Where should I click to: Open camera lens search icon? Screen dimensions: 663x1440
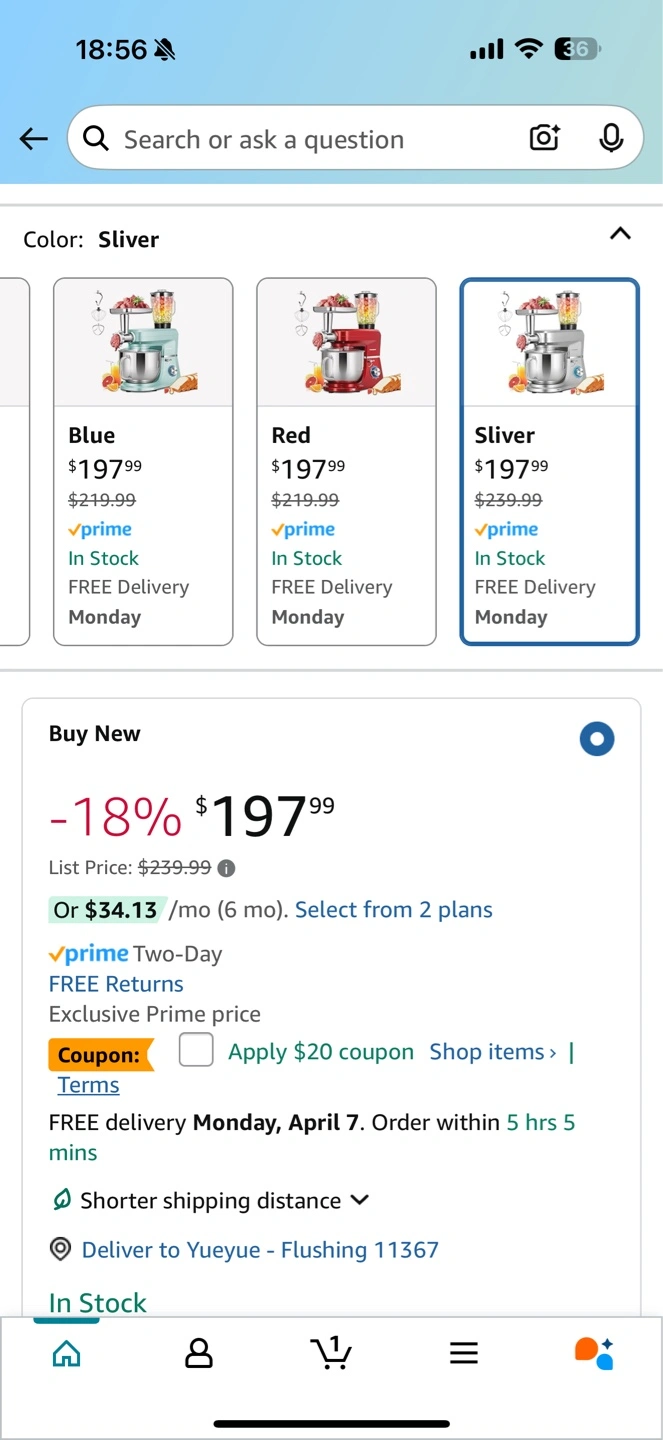click(544, 138)
